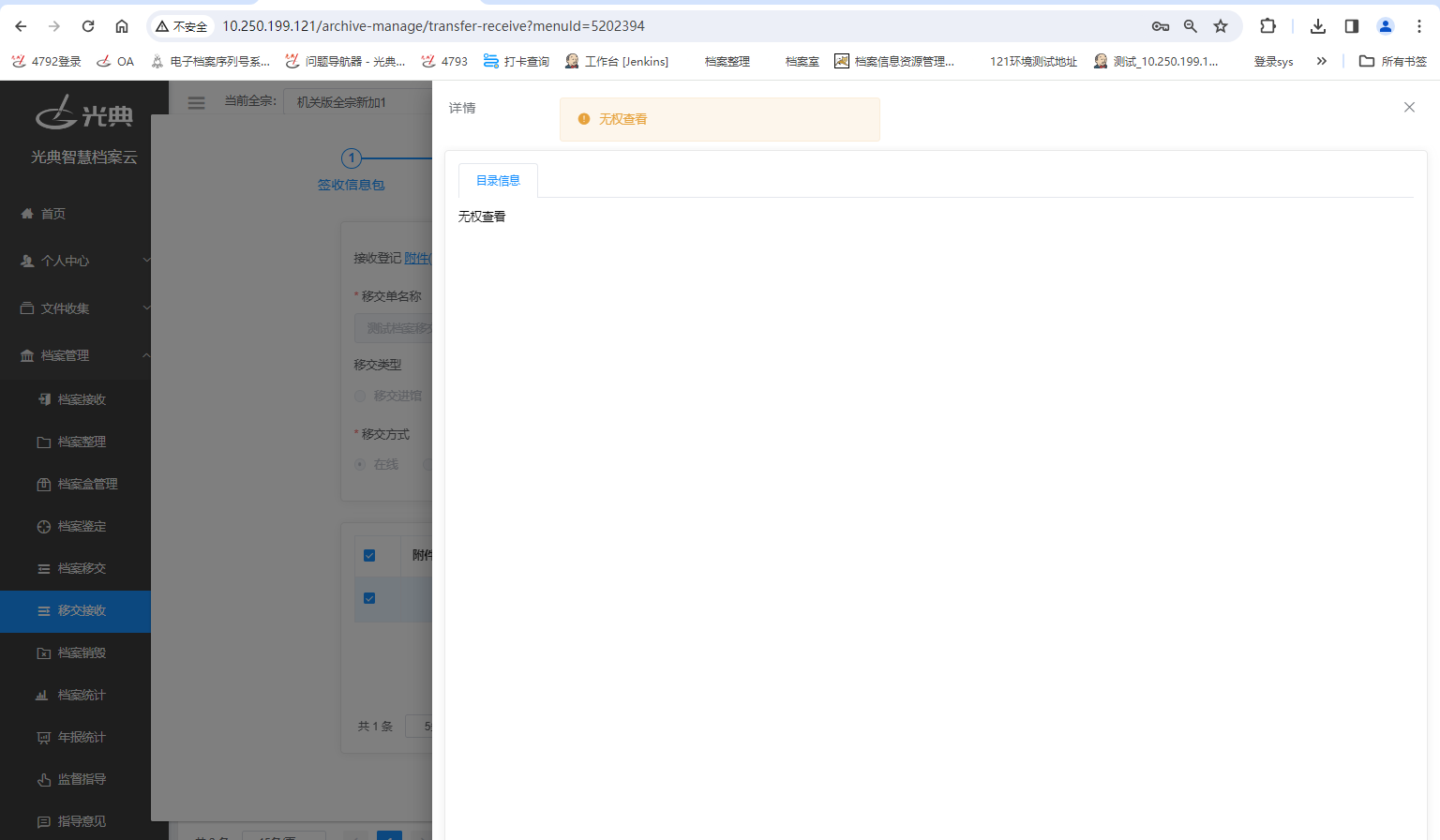The height and width of the screenshot is (840, 1440).
Task: Toggle browser side panel icon
Action: [x=1352, y=26]
